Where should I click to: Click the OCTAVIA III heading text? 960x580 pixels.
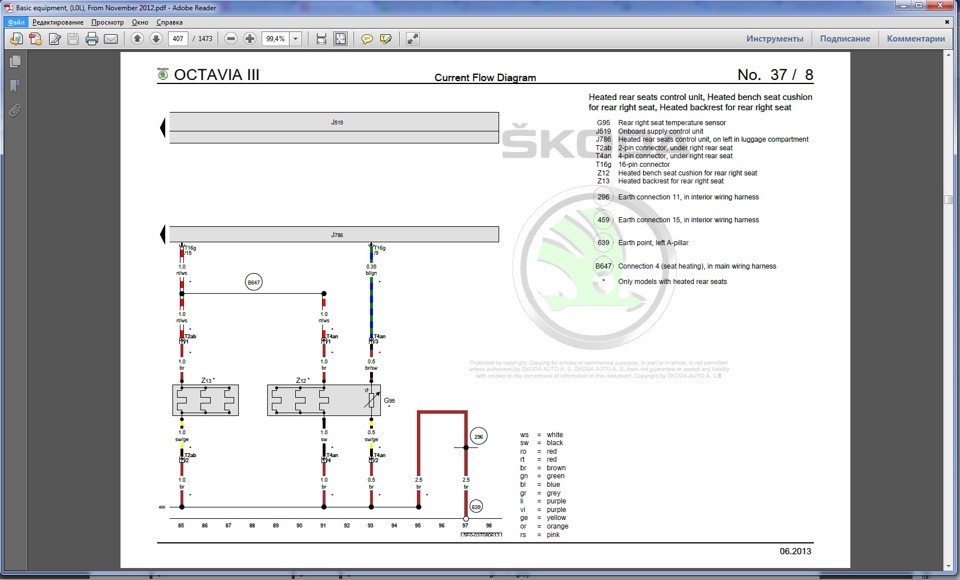217,75
